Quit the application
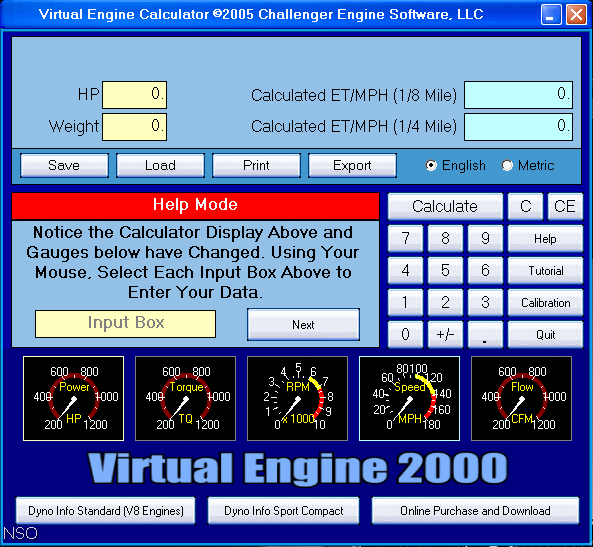593x547 pixels. (x=545, y=334)
